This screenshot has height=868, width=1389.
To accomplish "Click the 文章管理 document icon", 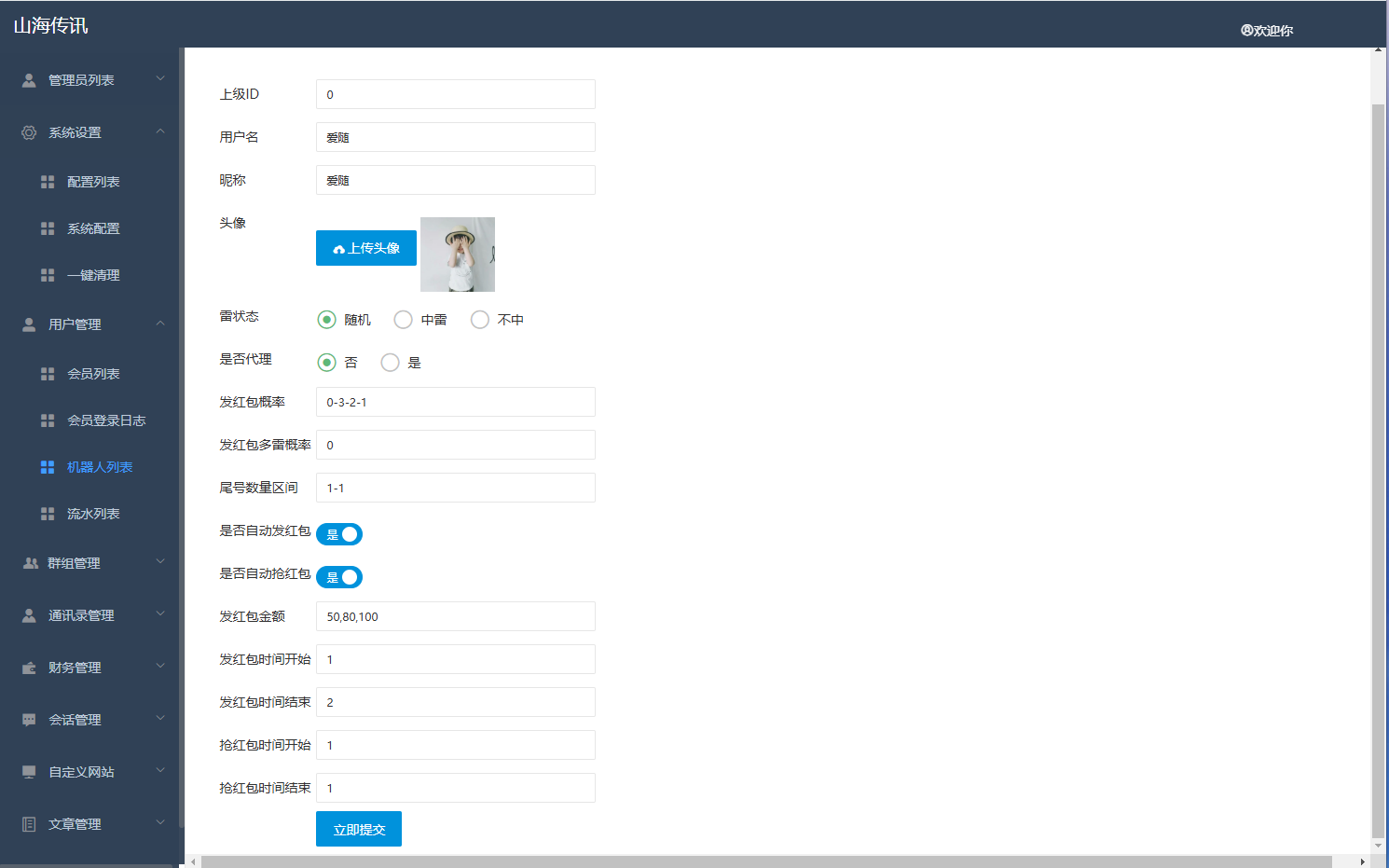I will click(x=29, y=824).
